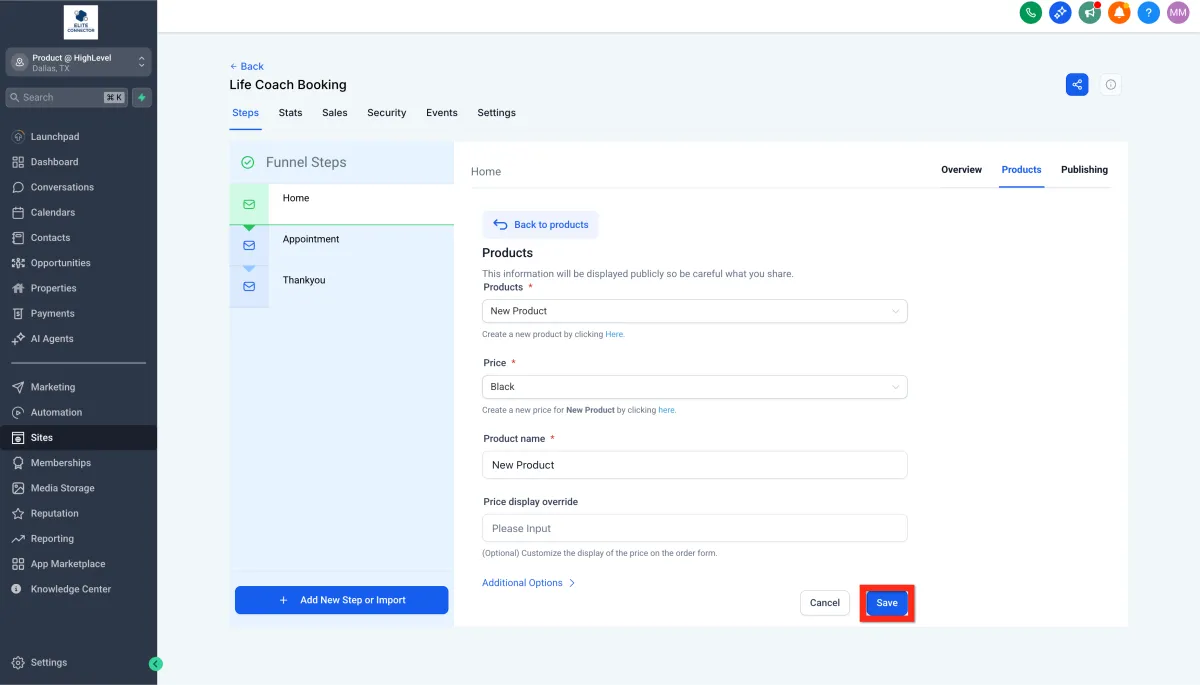Click the blue help question mark icon
This screenshot has height=685, width=1200.
(1149, 13)
